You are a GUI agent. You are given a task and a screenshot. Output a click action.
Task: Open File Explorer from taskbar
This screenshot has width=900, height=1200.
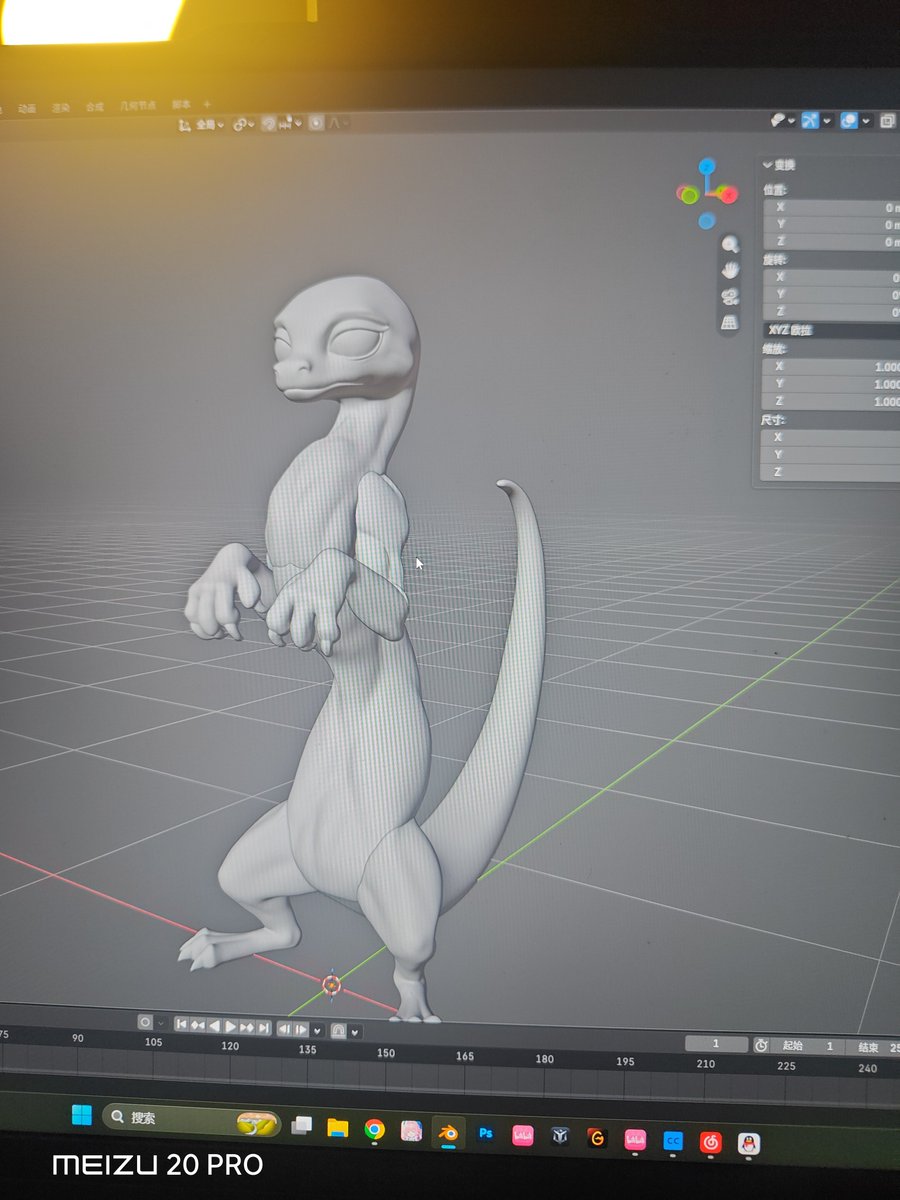pos(338,1128)
